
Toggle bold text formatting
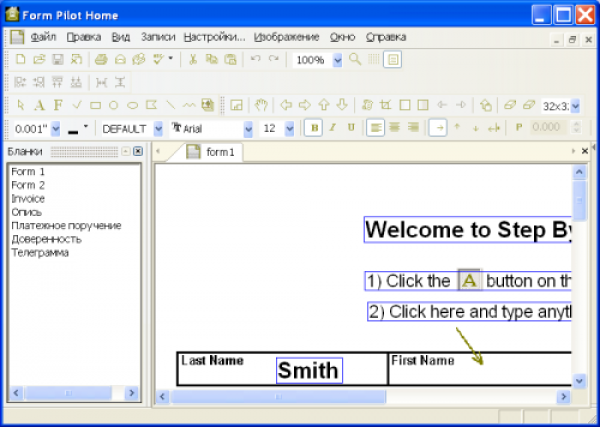click(x=314, y=128)
